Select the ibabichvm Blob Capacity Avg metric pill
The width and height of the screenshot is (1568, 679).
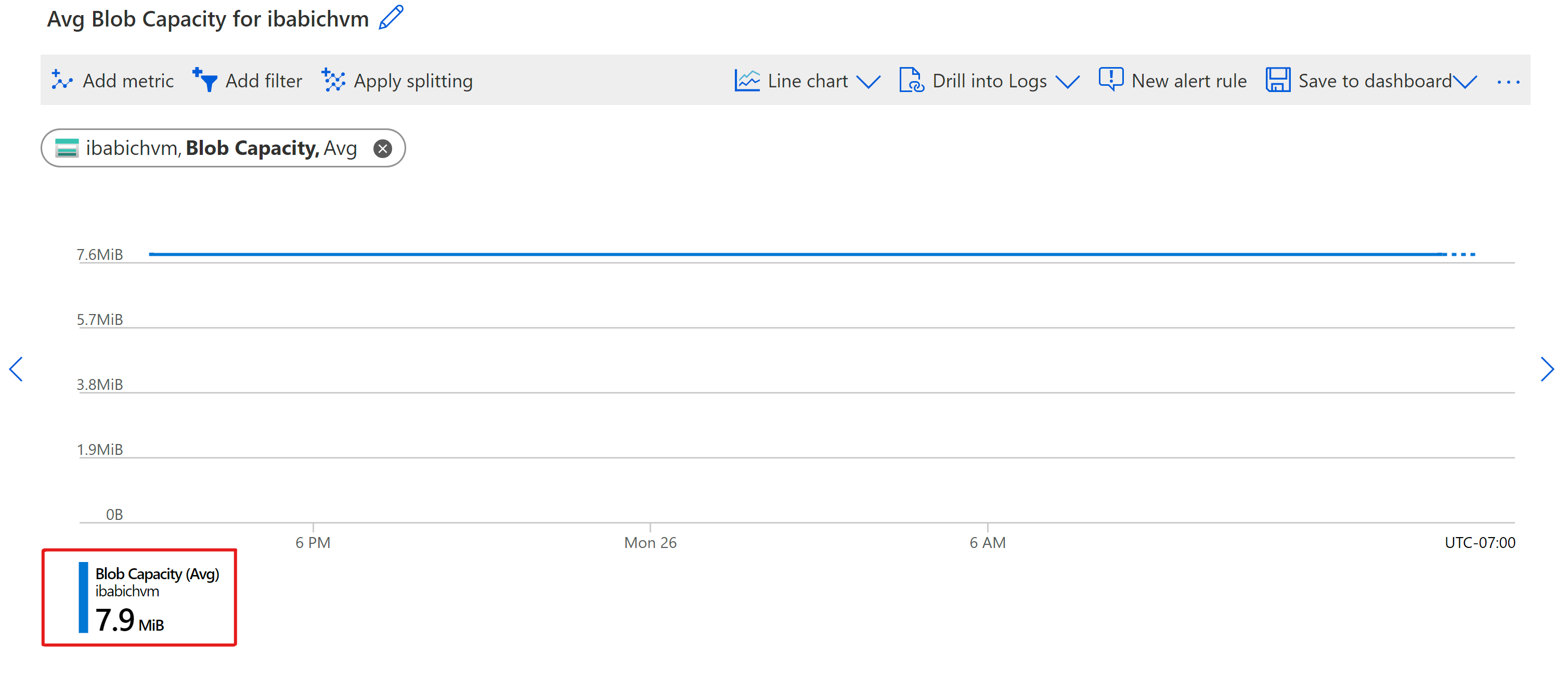point(221,149)
